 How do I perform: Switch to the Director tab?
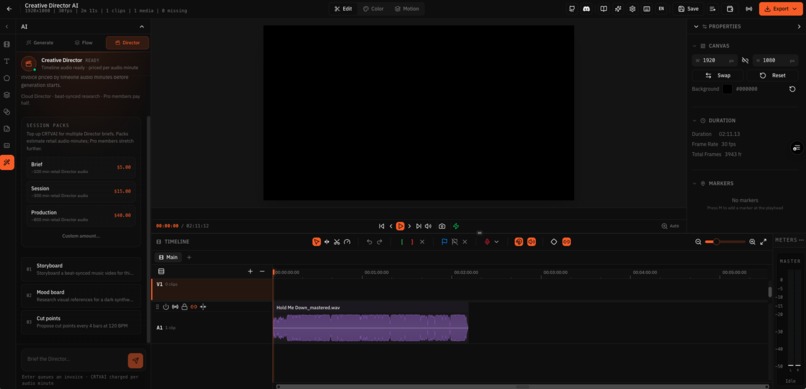pyautogui.click(x=127, y=43)
